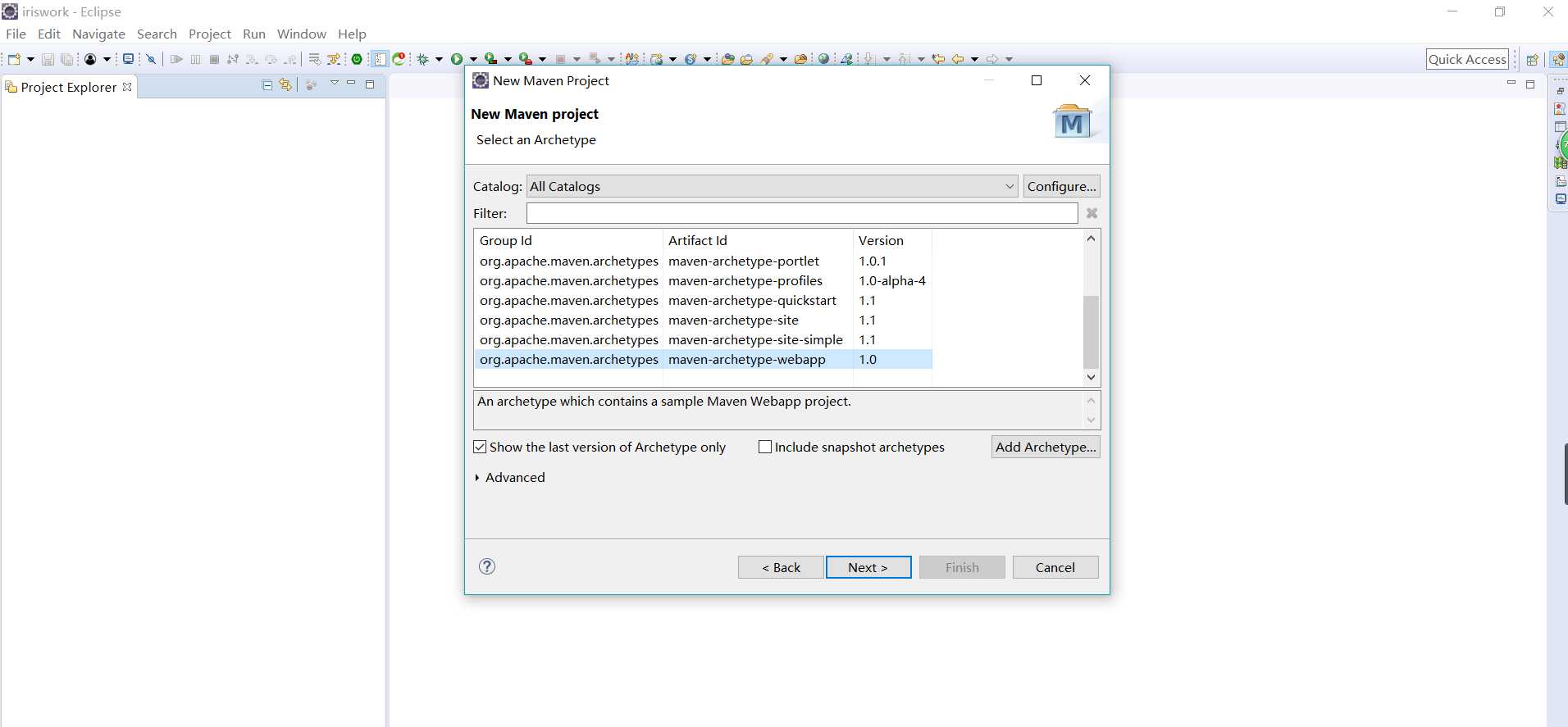Screen dimensions: 1568x727
Task: Click the archetype list scrollbar thumb
Action: (1091, 332)
